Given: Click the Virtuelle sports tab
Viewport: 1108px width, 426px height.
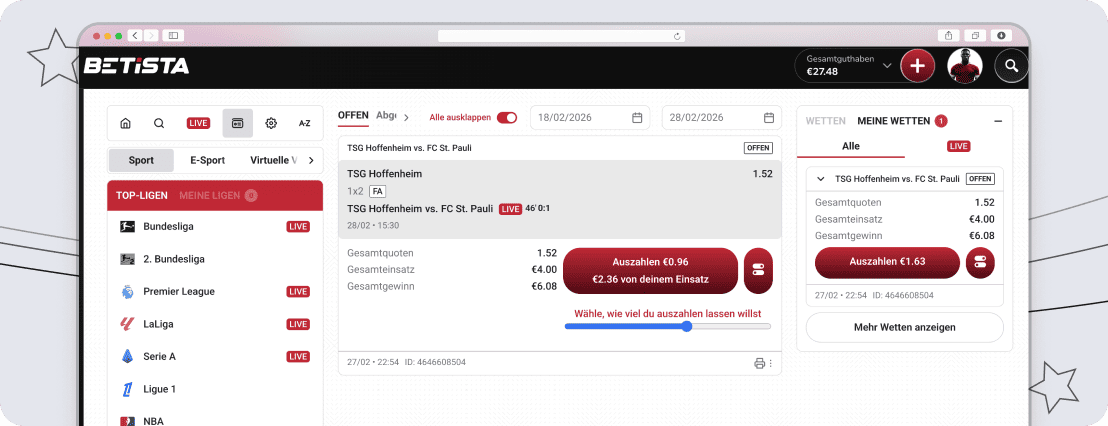Looking at the screenshot, I should coord(273,160).
